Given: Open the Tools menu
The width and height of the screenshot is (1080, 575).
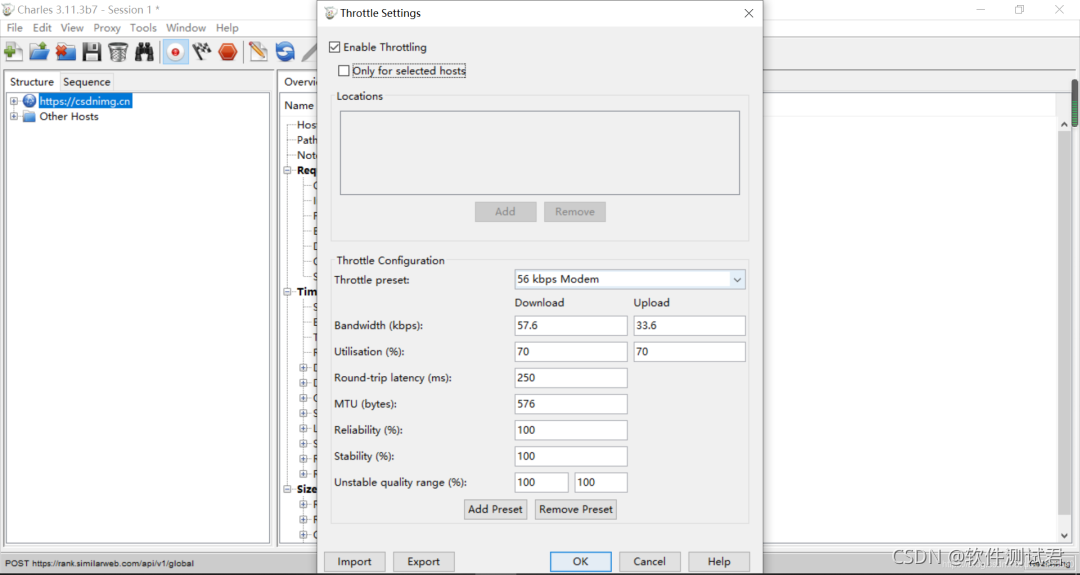Looking at the screenshot, I should point(143,28).
